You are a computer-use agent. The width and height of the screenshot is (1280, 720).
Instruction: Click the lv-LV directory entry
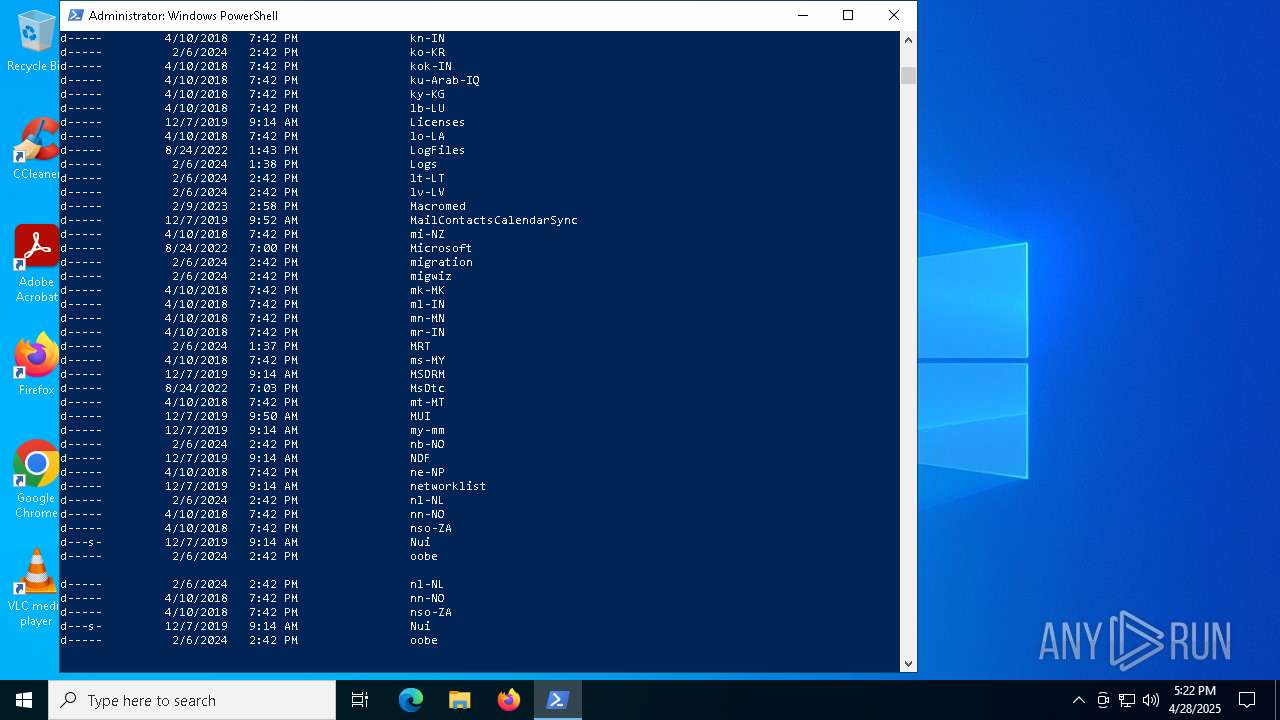pos(427,192)
